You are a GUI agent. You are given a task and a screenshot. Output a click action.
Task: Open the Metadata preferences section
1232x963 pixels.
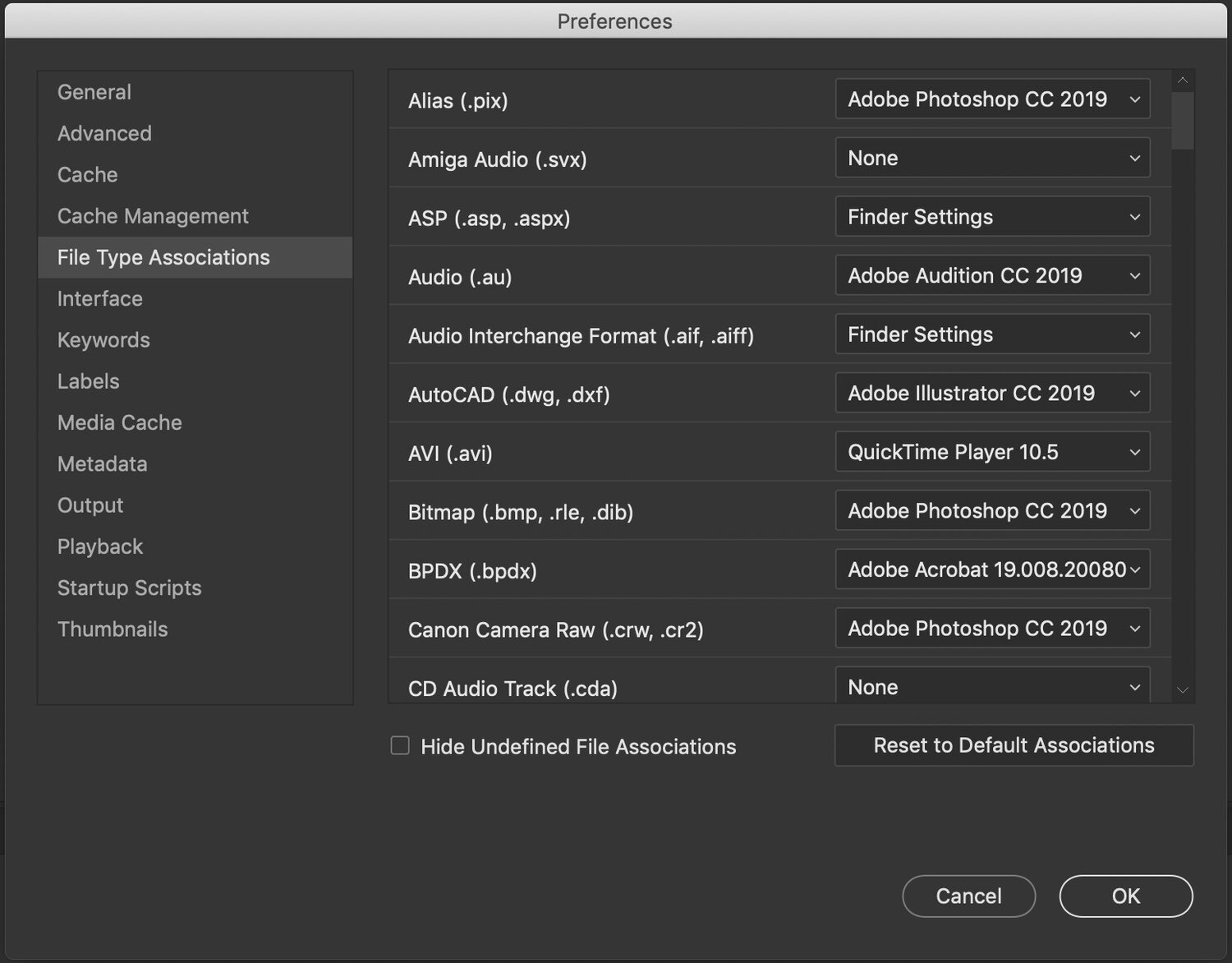(x=102, y=464)
